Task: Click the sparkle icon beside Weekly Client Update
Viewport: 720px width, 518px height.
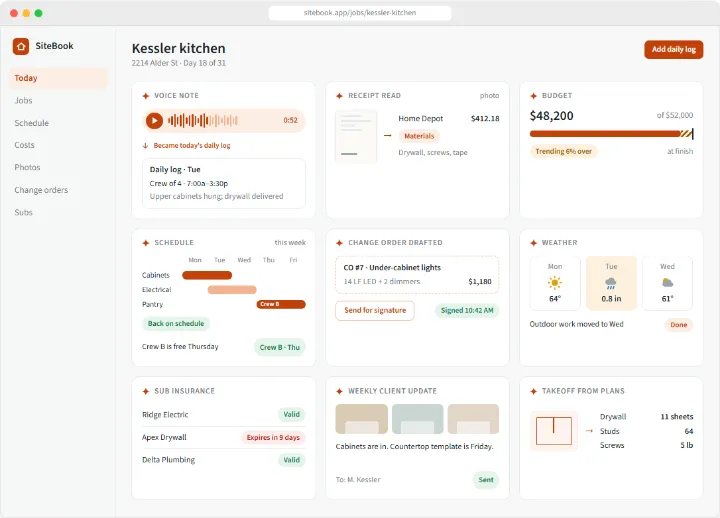Action: click(339, 391)
